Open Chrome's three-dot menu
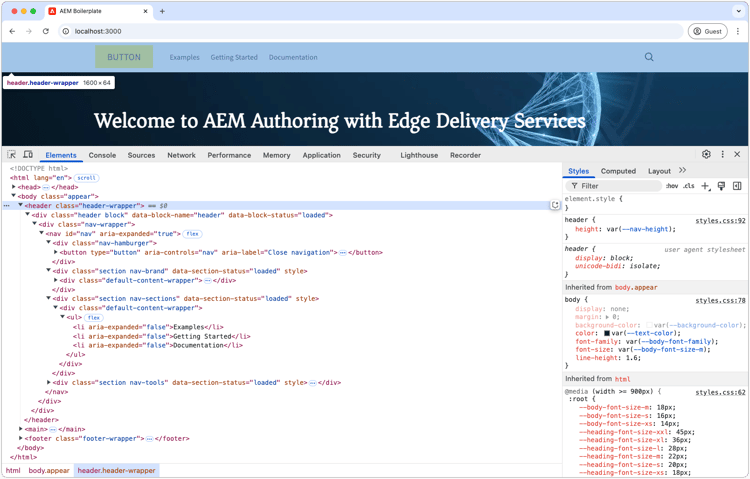The width and height of the screenshot is (750, 479). 738,31
